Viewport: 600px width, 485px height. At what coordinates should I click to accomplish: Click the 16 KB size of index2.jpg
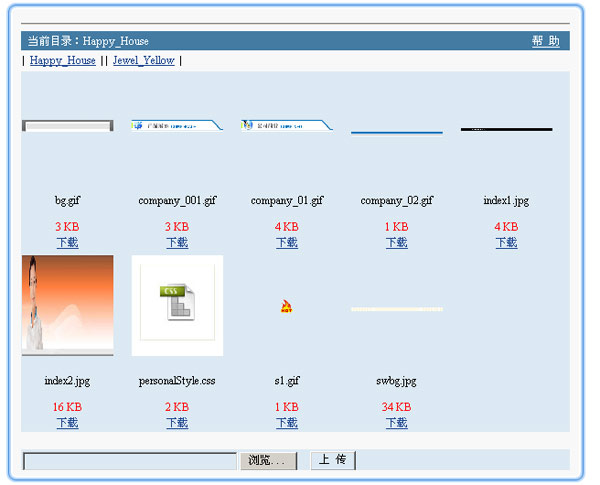tap(67, 407)
